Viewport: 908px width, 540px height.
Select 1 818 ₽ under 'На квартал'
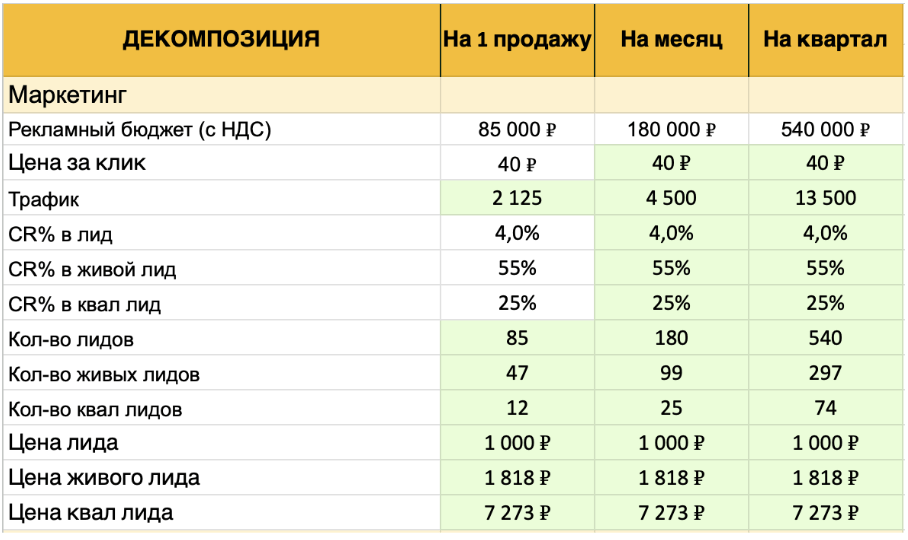coord(825,478)
